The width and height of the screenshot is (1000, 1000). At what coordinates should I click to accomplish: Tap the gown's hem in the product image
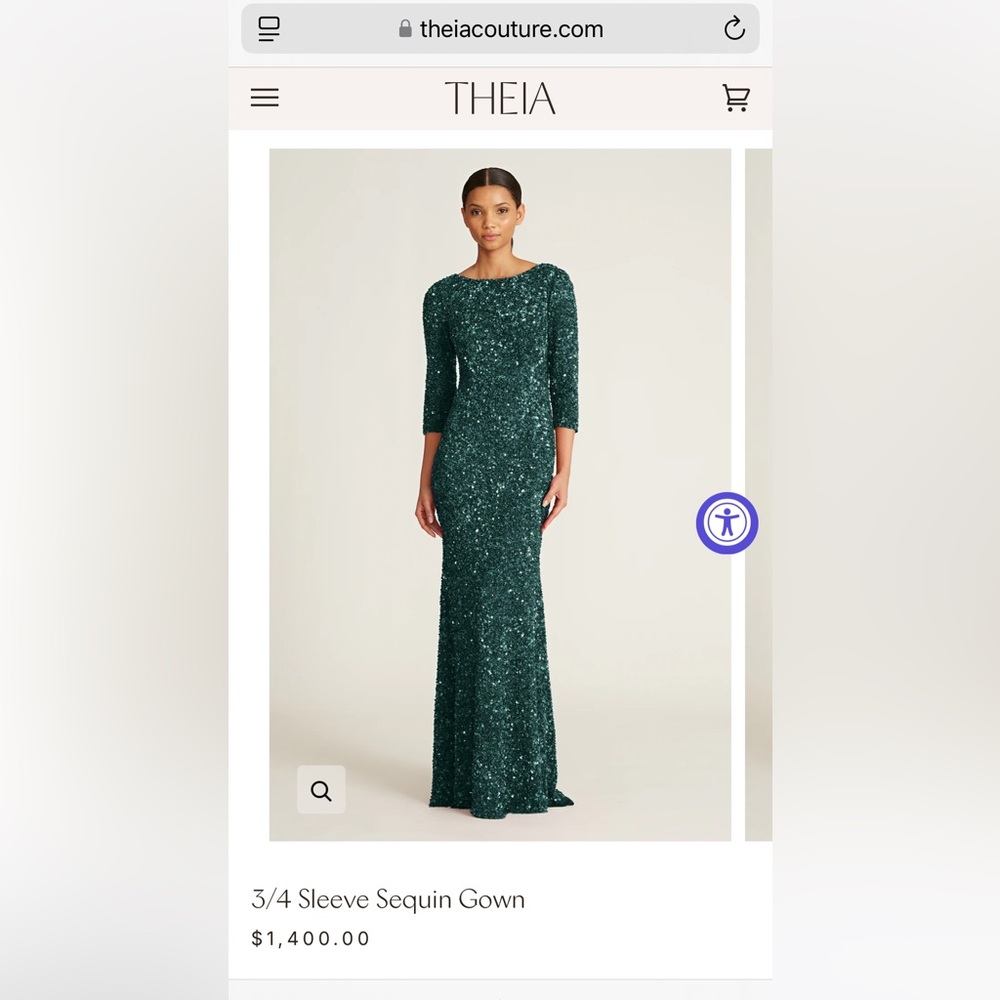click(501, 802)
